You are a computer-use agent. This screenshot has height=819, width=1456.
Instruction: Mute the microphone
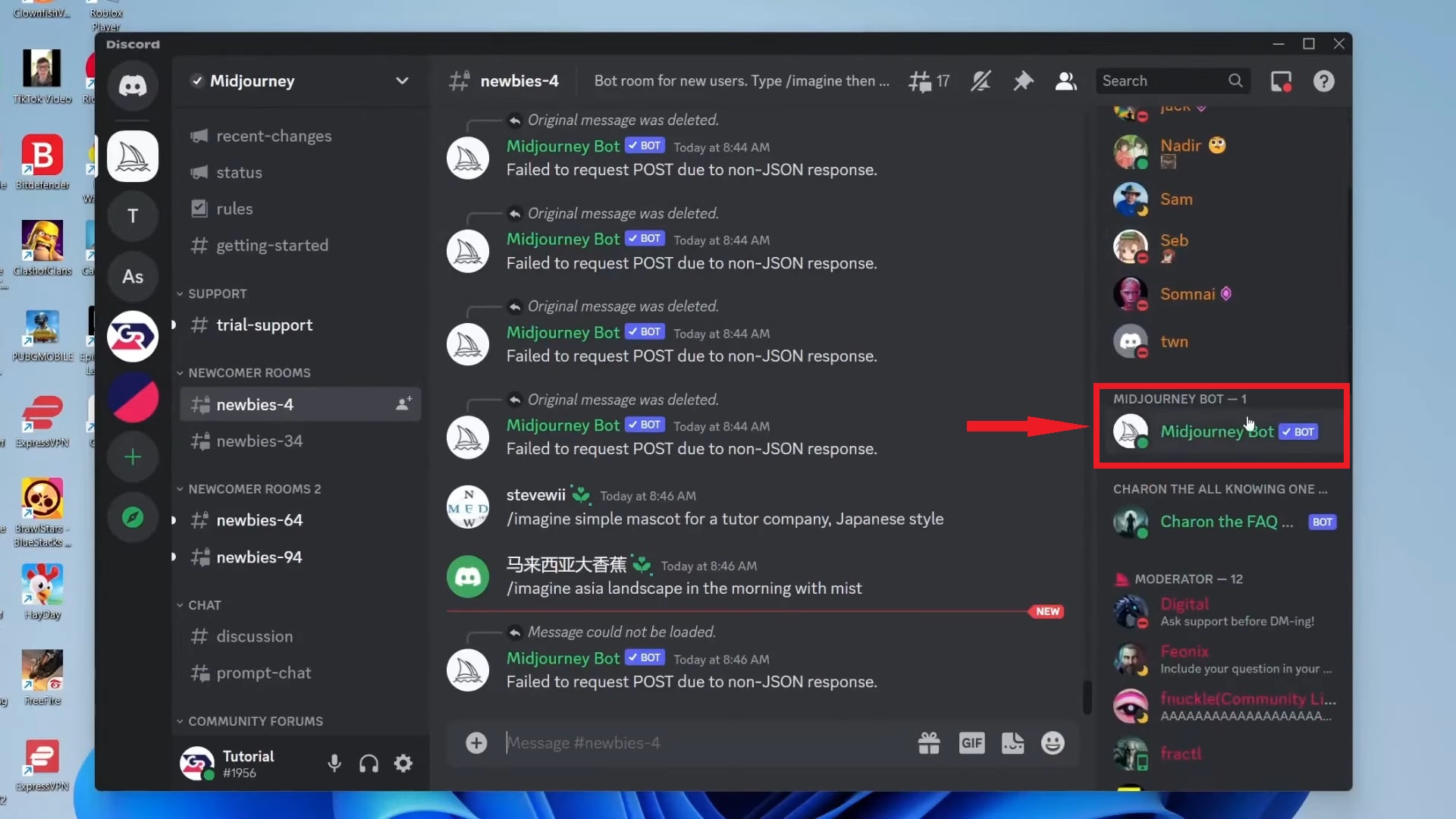334,764
